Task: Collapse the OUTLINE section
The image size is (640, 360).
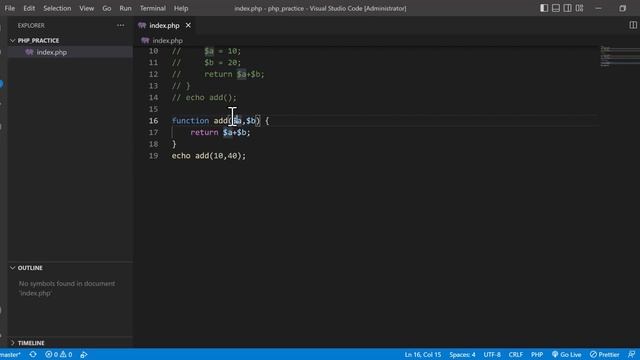Action: pyautogui.click(x=30, y=268)
